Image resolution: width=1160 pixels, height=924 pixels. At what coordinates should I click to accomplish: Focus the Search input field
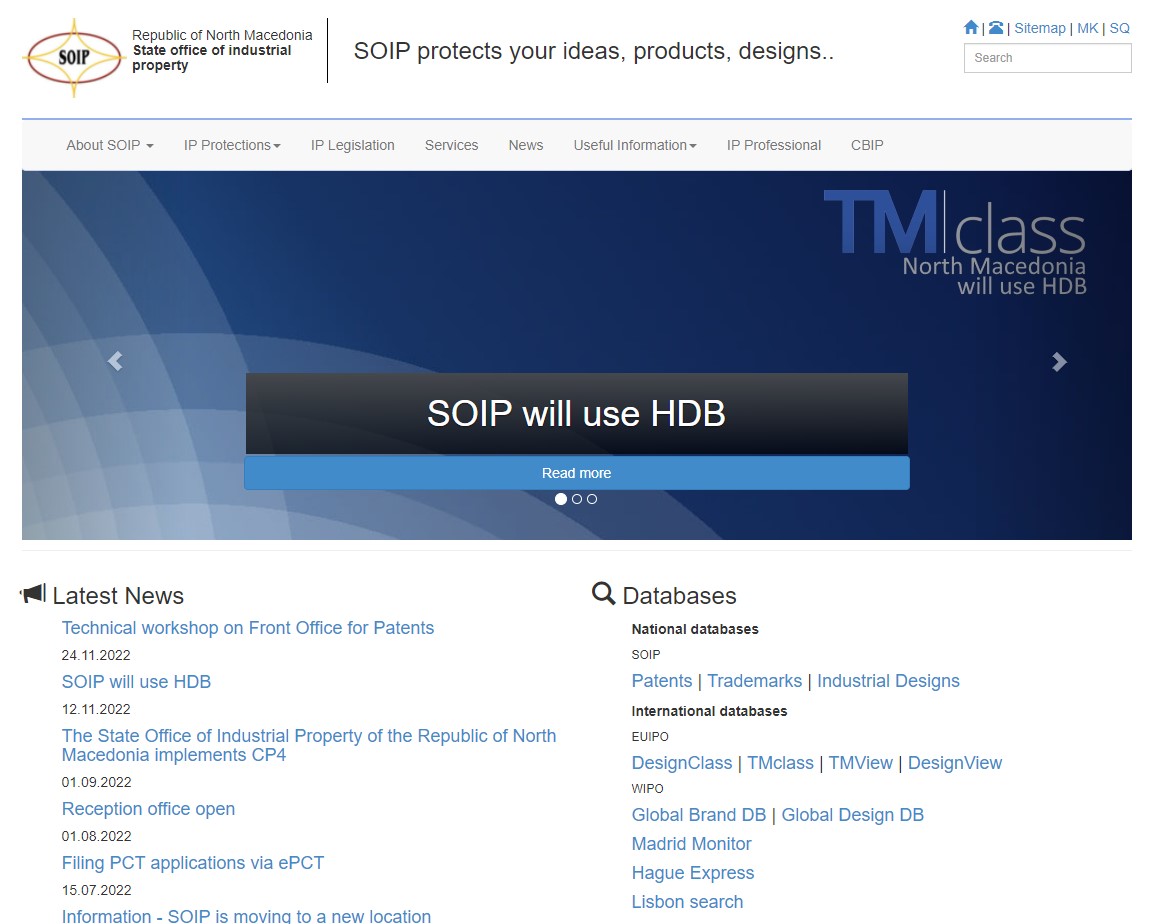(x=1048, y=58)
